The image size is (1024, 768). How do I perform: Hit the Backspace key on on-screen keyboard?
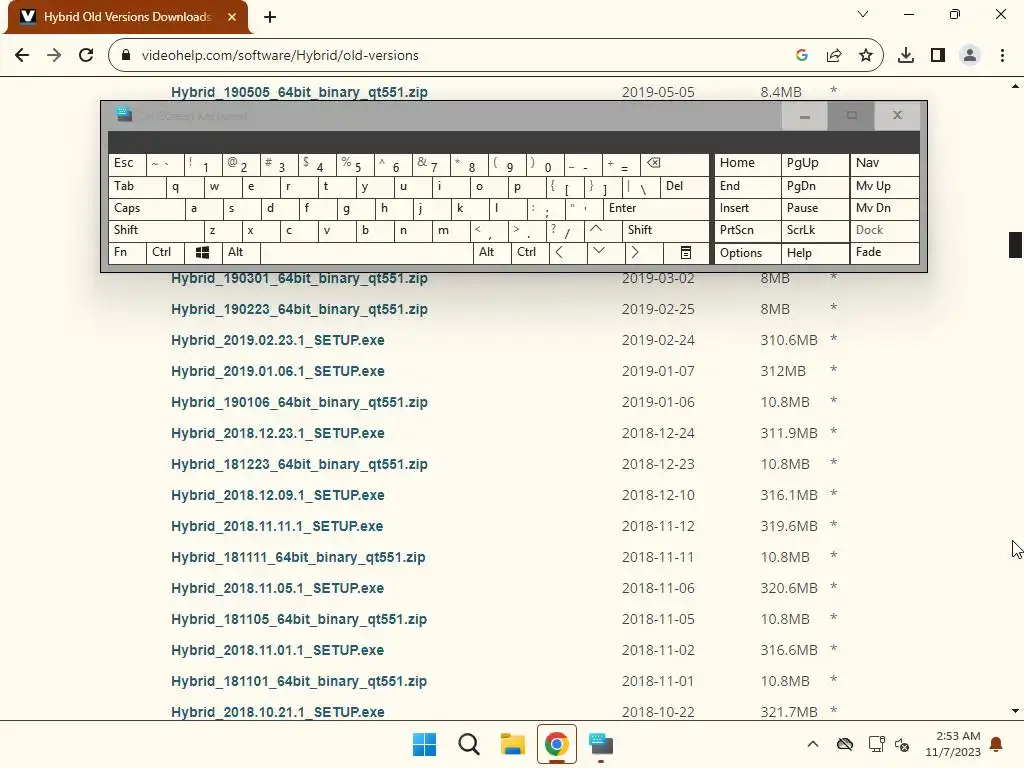(x=675, y=165)
